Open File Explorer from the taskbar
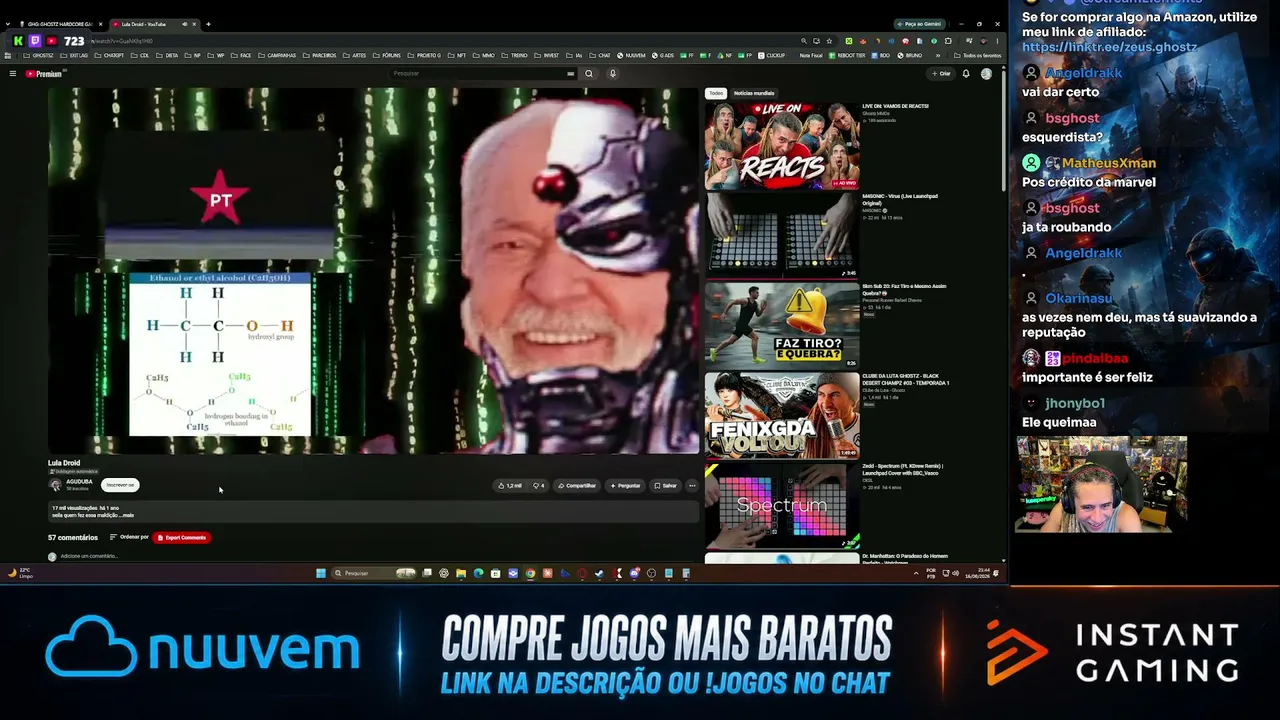The width and height of the screenshot is (1280, 720). point(461,573)
